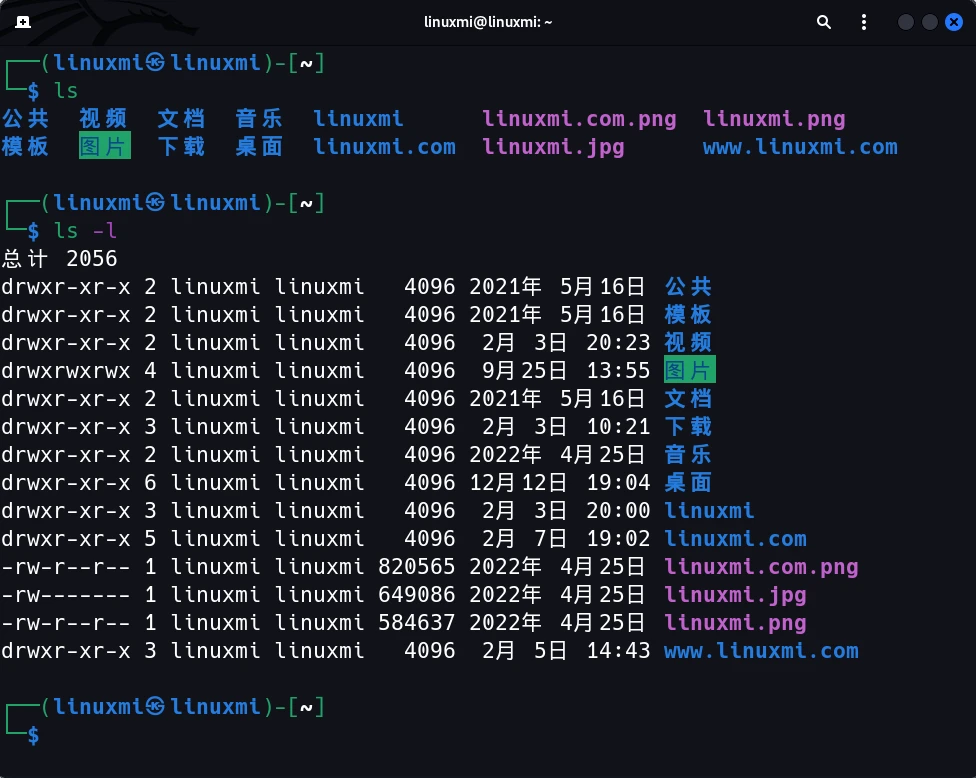Screen dimensions: 976x778
Task: Click time 13:55 on 图片 row
Action: 618,370
